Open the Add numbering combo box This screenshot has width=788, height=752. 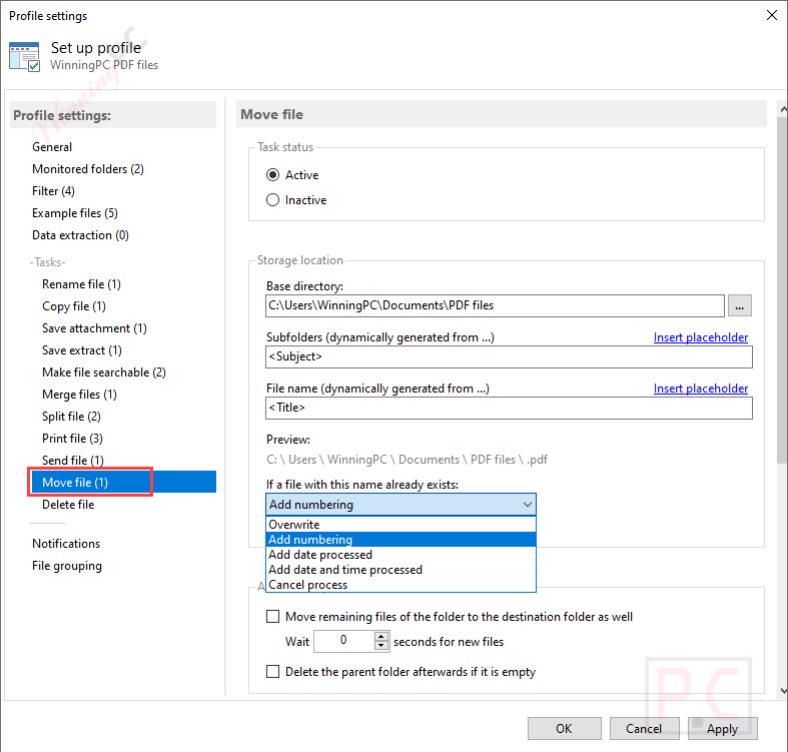click(401, 504)
